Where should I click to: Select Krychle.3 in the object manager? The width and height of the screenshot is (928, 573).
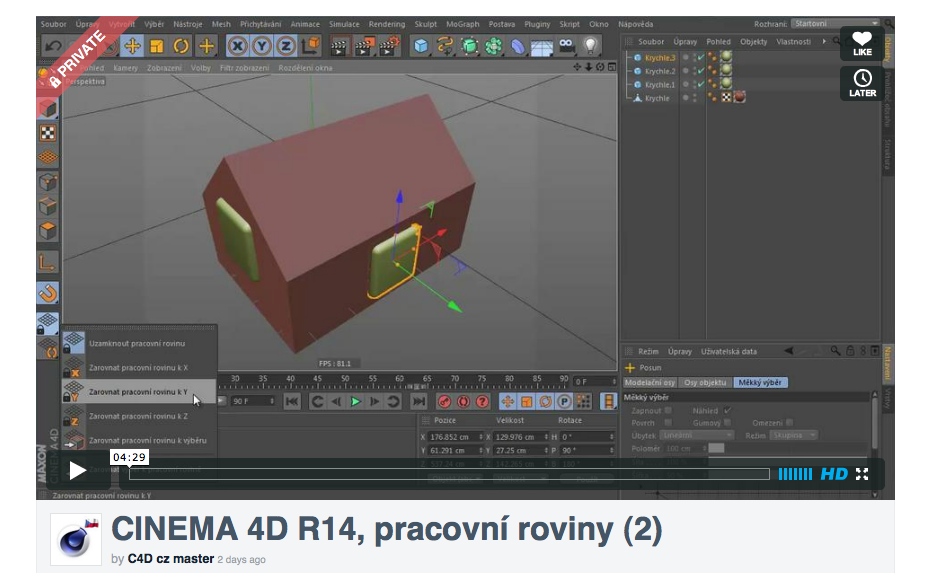click(660, 58)
